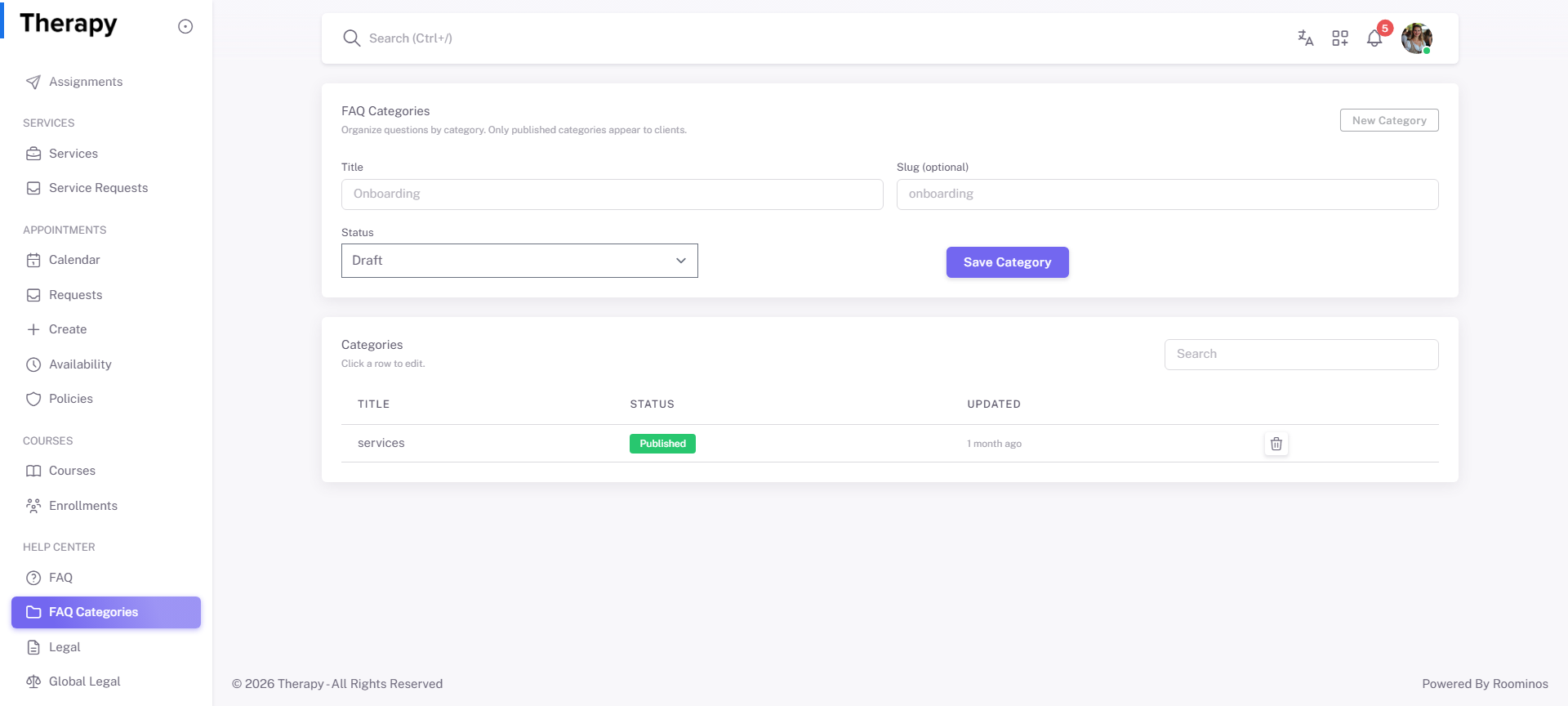
Task: Click the New Category button
Action: tap(1389, 120)
